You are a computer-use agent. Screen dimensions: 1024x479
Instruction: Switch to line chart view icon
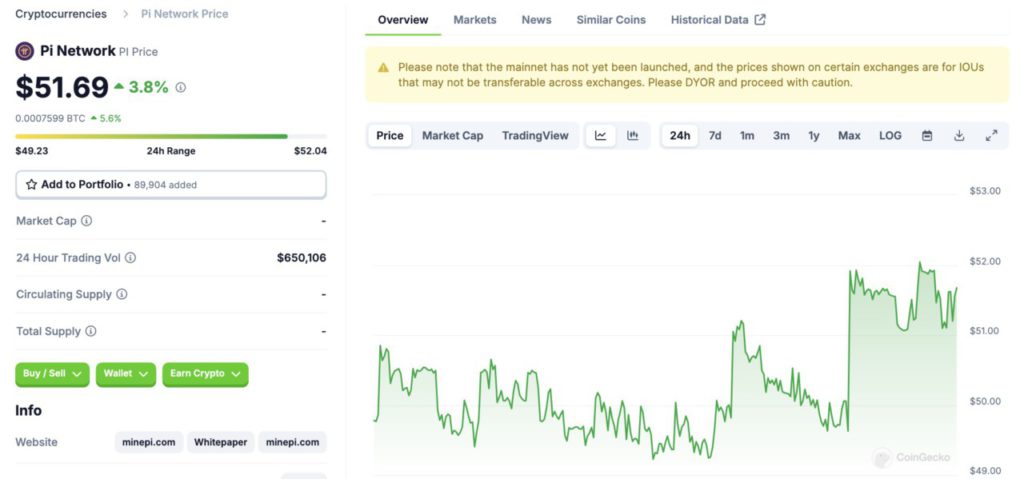click(x=600, y=136)
